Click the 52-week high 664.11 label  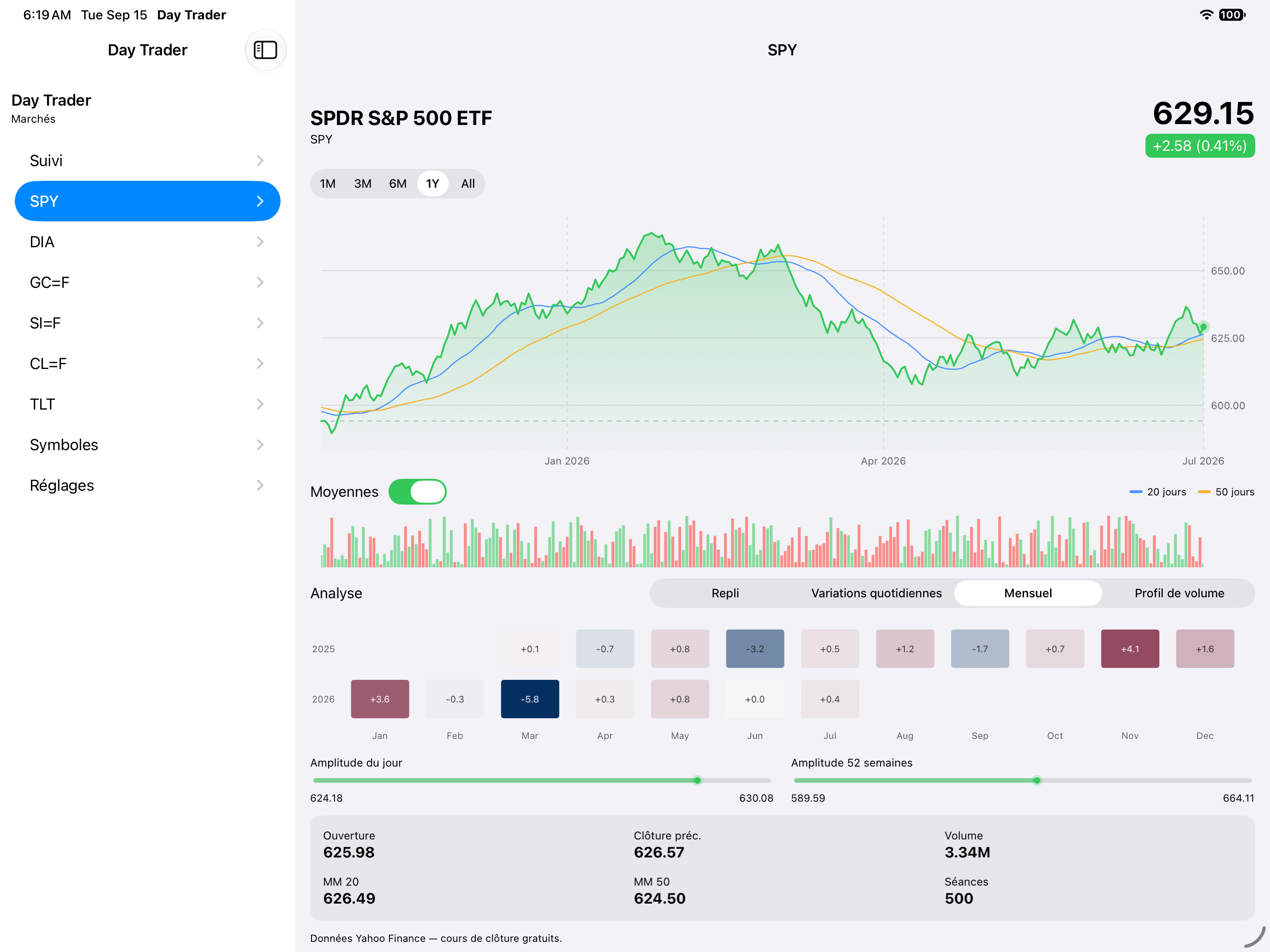point(1239,798)
